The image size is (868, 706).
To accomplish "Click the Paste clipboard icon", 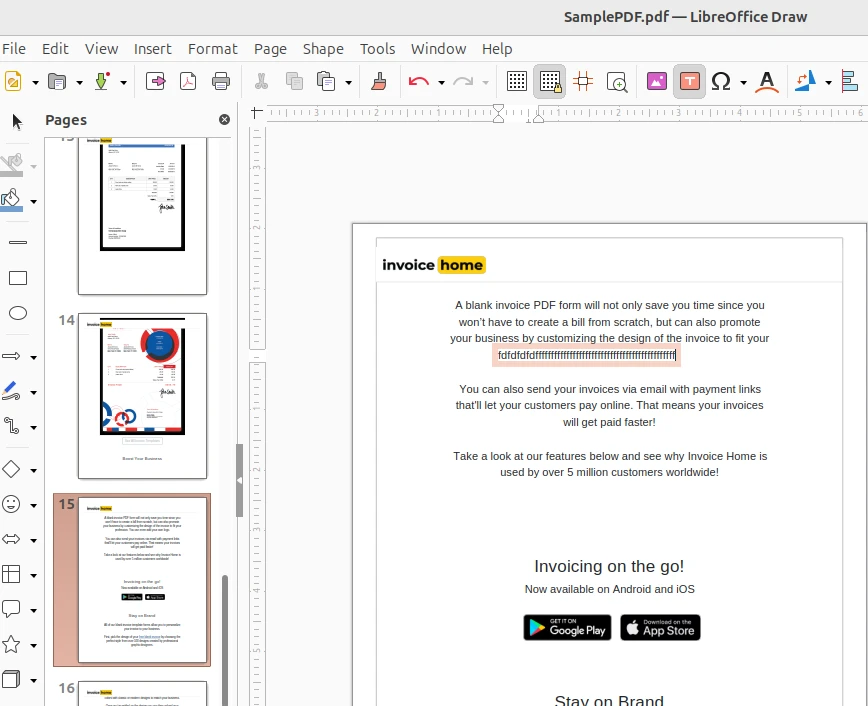I will point(326,81).
